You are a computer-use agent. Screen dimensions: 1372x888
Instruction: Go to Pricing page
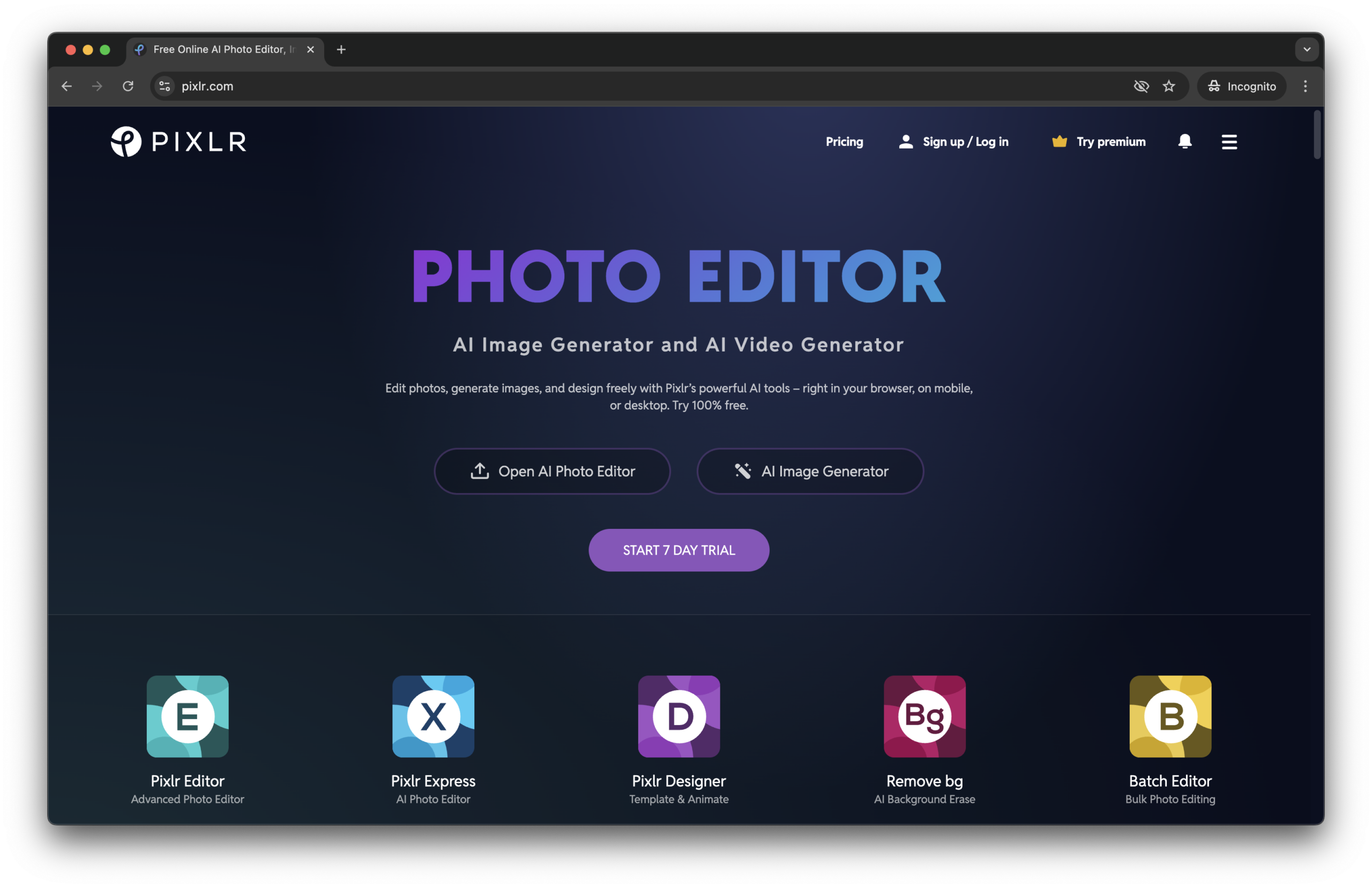(x=844, y=142)
